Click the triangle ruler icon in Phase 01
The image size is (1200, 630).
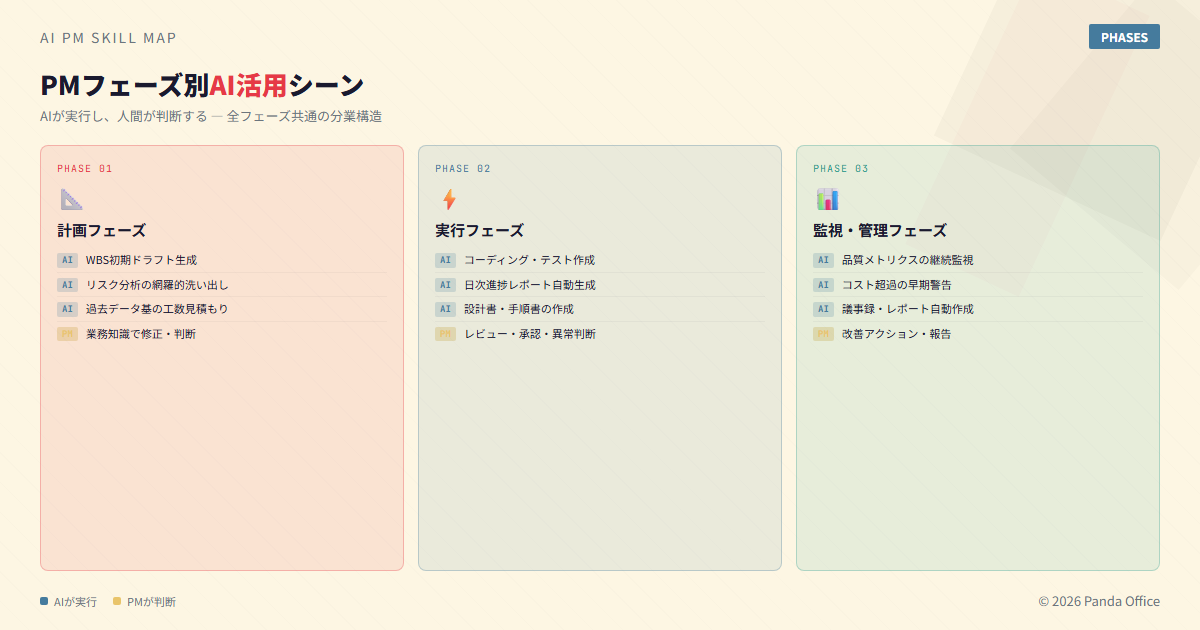click(71, 199)
